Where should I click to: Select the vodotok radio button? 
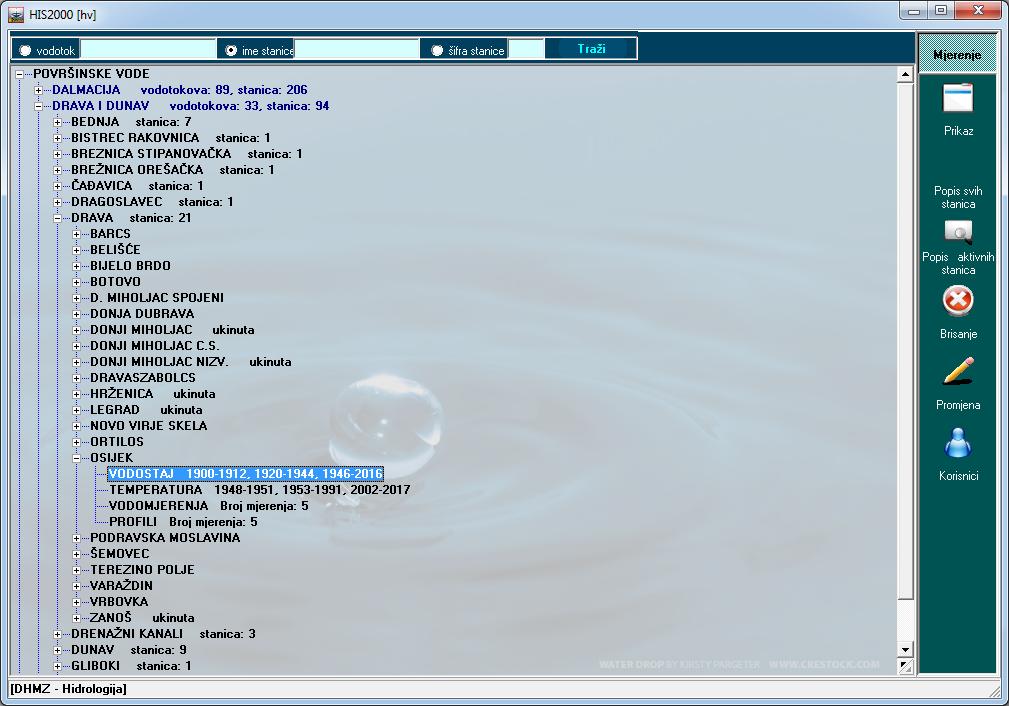pos(26,50)
